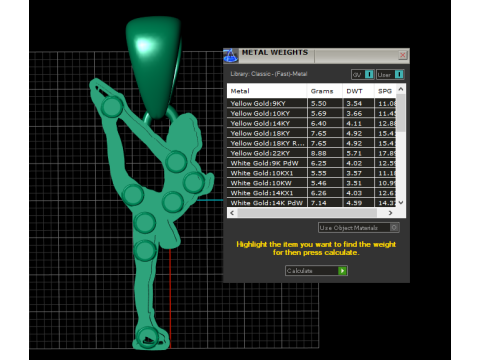Close the Metal Weights dialog

402,55
